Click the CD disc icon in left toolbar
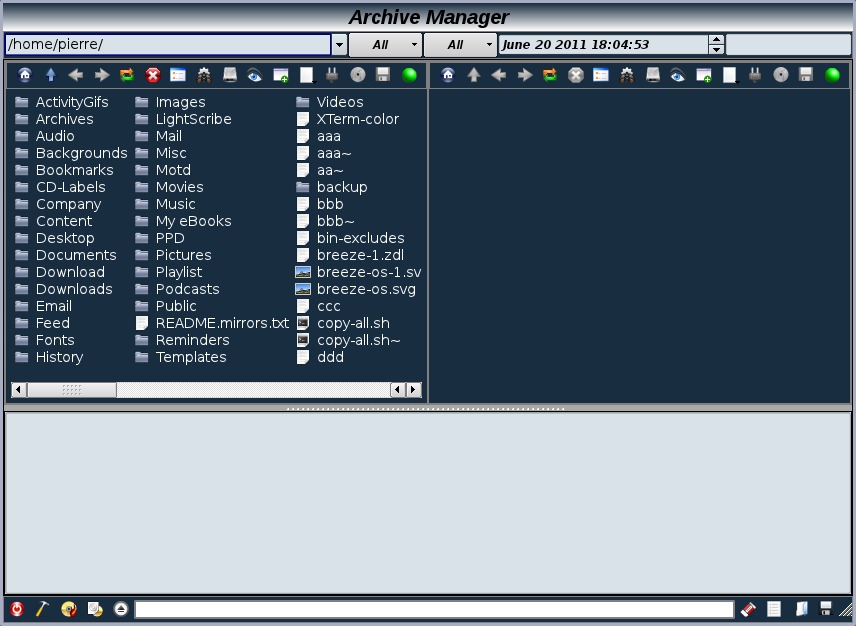The image size is (856, 626). coord(358,75)
